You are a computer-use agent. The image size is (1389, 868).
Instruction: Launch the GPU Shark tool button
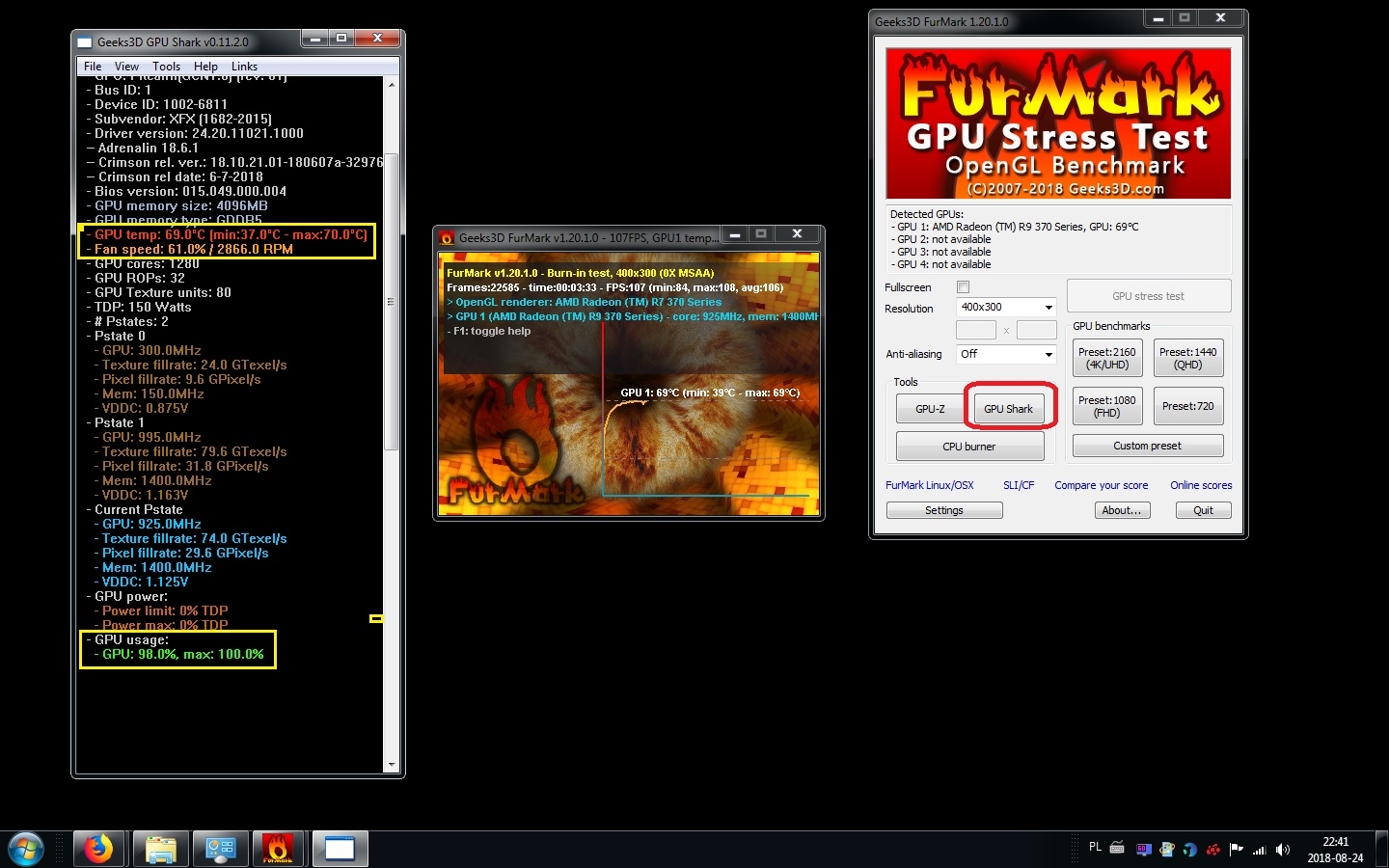(1008, 409)
